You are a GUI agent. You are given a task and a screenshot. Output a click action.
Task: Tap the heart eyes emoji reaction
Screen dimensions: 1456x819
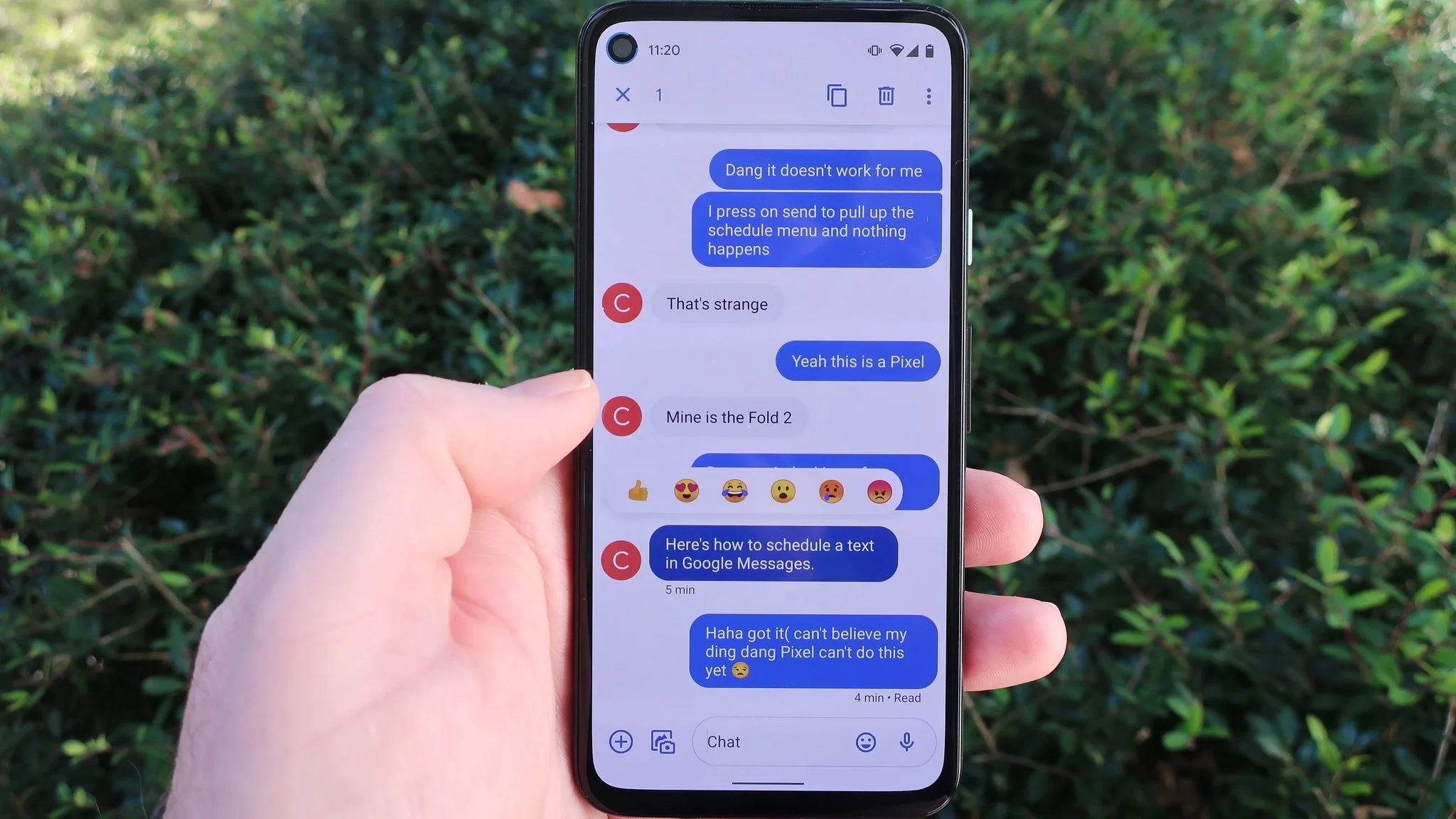(x=685, y=491)
